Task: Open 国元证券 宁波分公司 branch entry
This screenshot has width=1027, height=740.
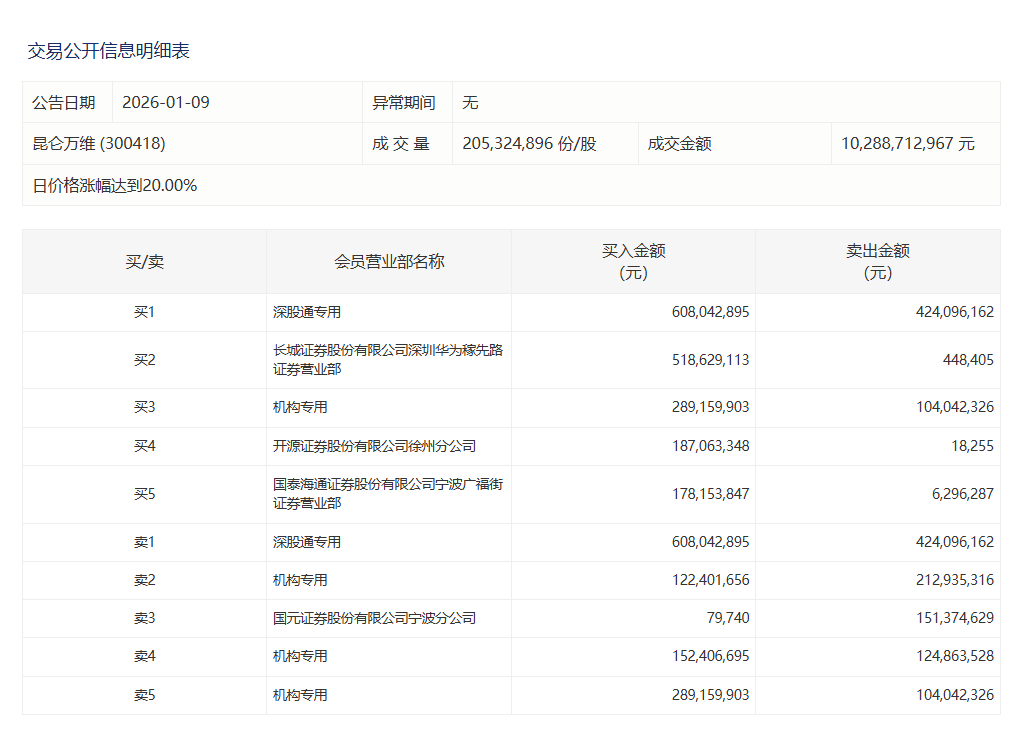Action: click(374, 618)
